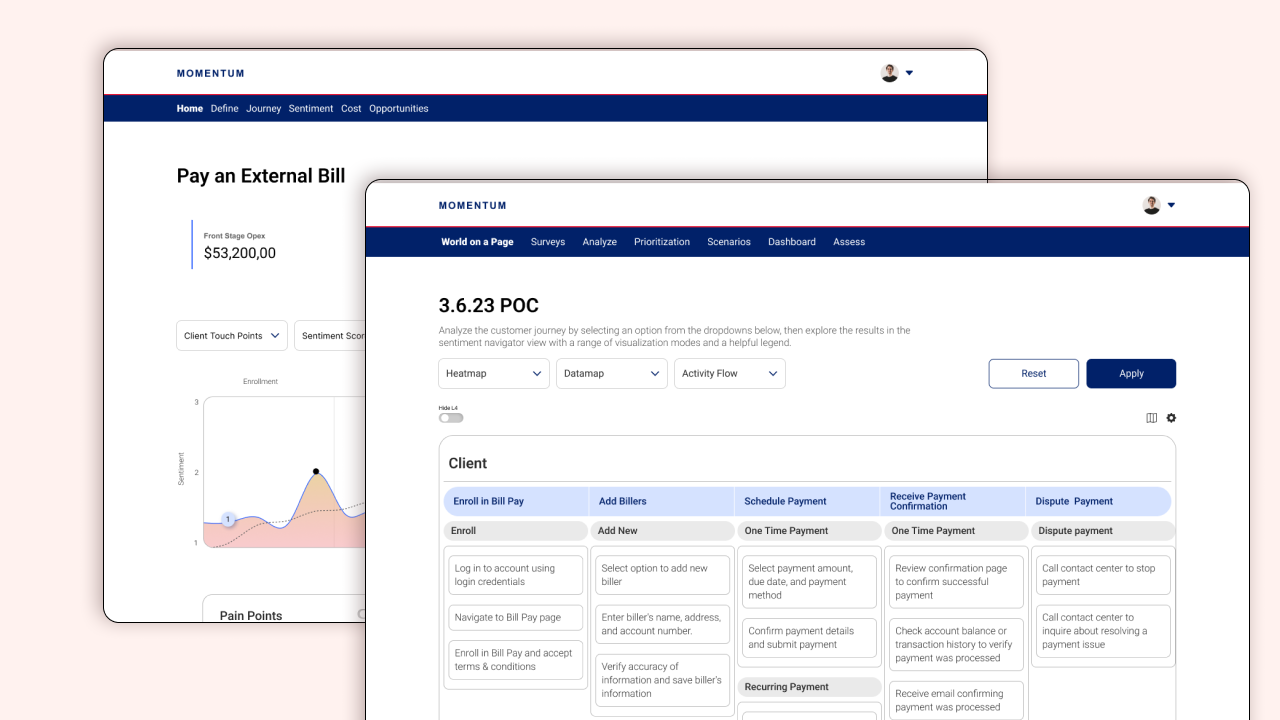Switch to the Dashboard tab
Image resolution: width=1280 pixels, height=720 pixels.
pos(792,242)
